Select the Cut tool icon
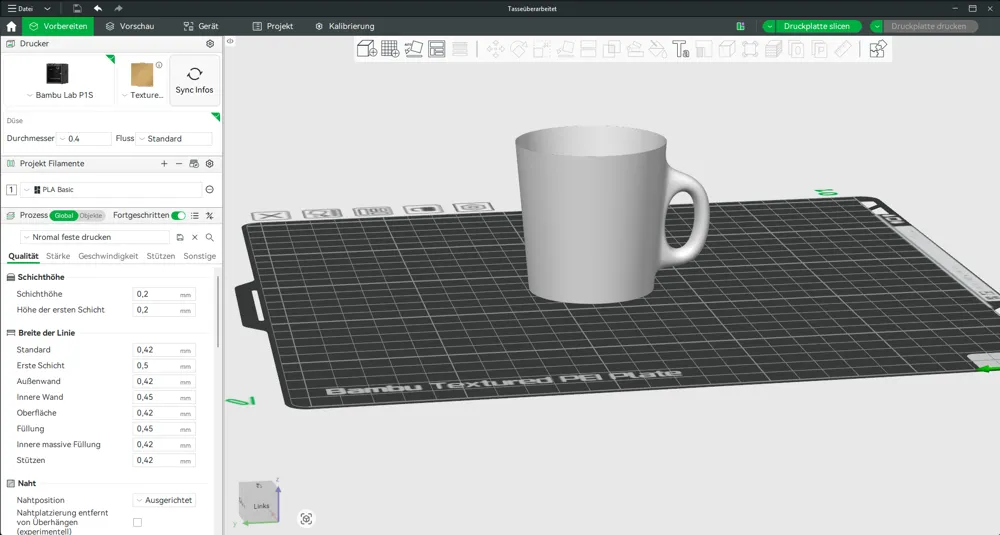 (x=588, y=49)
